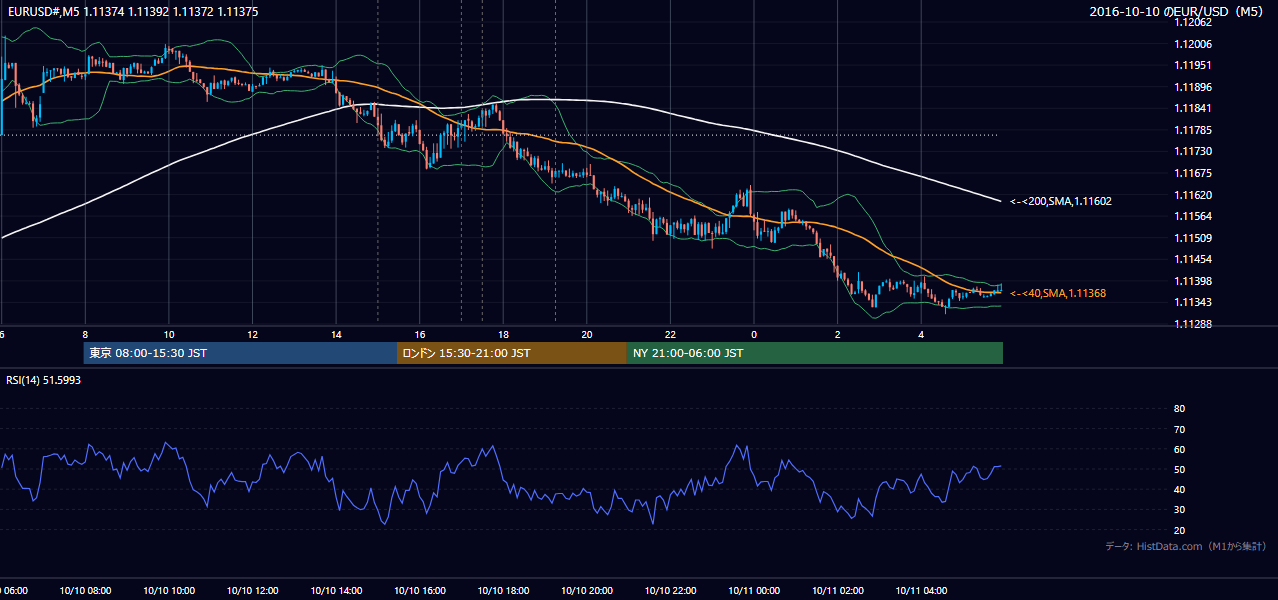The width and height of the screenshot is (1278, 600).
Task: Click the 2016-10-10 EUR/USD (M5) heading
Action: pyautogui.click(x=1177, y=11)
